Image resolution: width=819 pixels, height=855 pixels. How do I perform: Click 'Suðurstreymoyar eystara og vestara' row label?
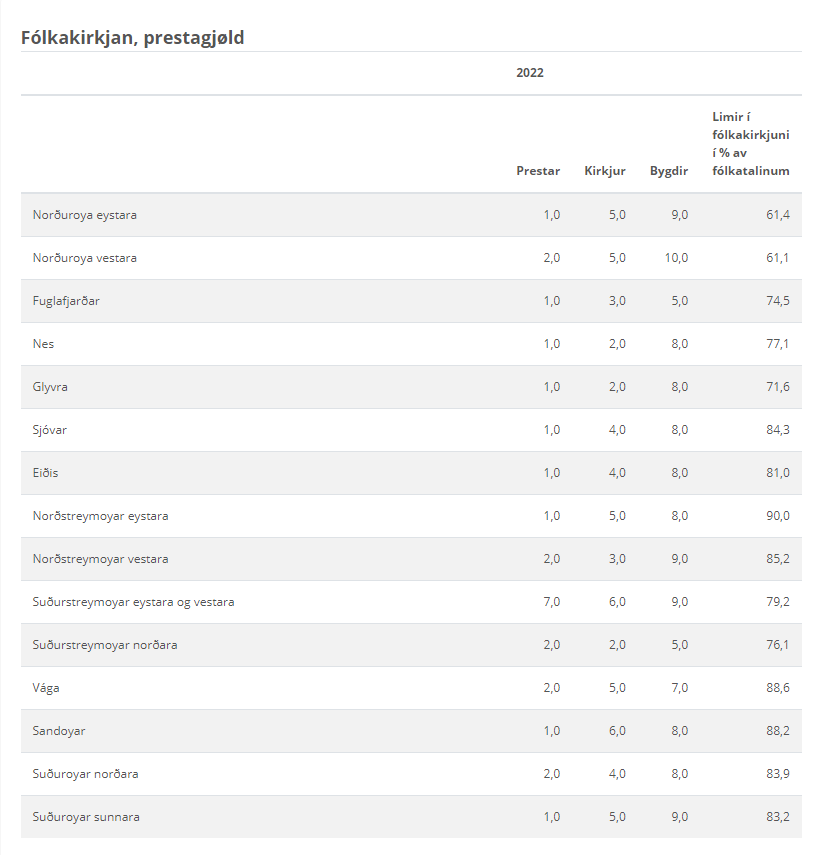[x=133, y=602]
